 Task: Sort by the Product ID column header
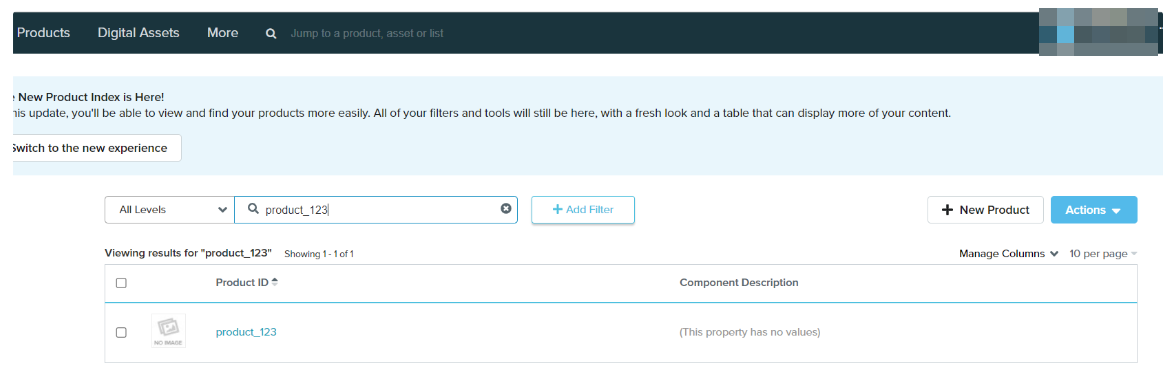pos(247,283)
